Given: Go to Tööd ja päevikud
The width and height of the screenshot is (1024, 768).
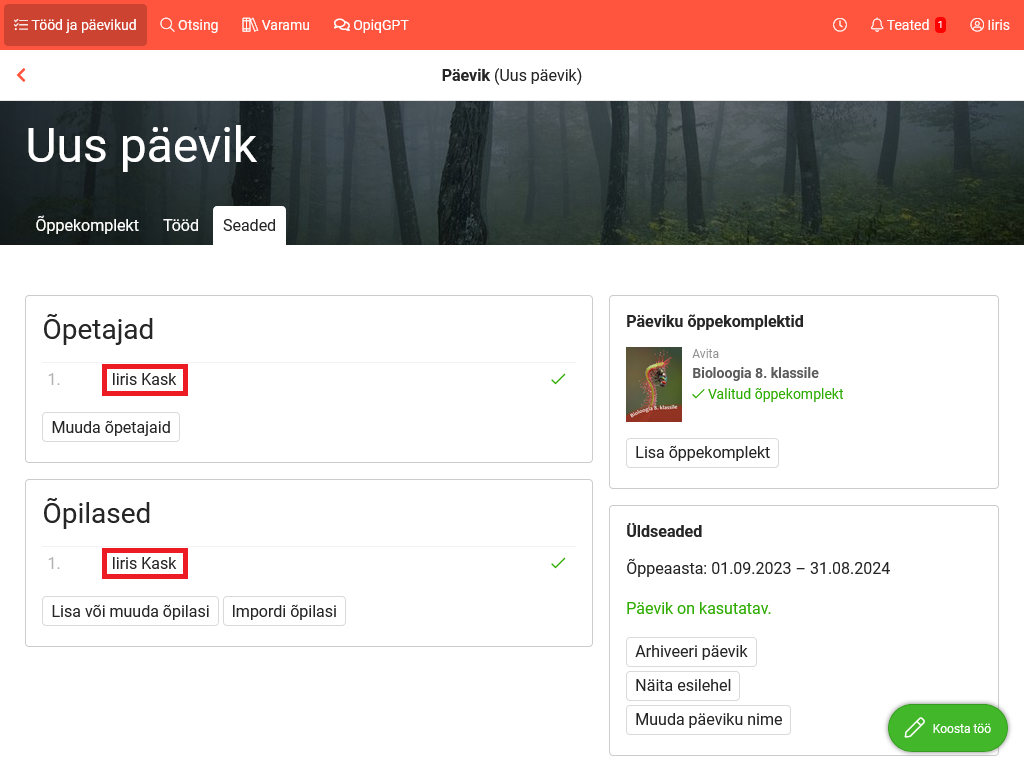Looking at the screenshot, I should point(75,25).
